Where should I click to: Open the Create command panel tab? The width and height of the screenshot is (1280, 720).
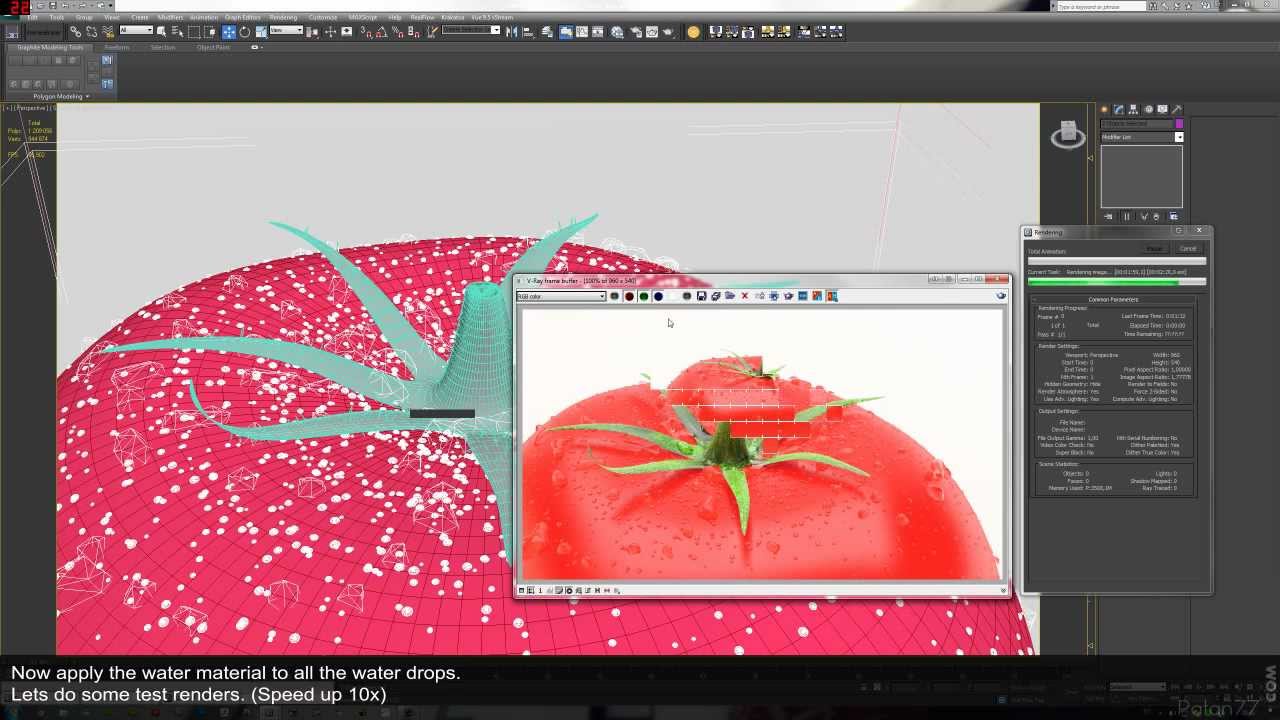tap(1104, 109)
